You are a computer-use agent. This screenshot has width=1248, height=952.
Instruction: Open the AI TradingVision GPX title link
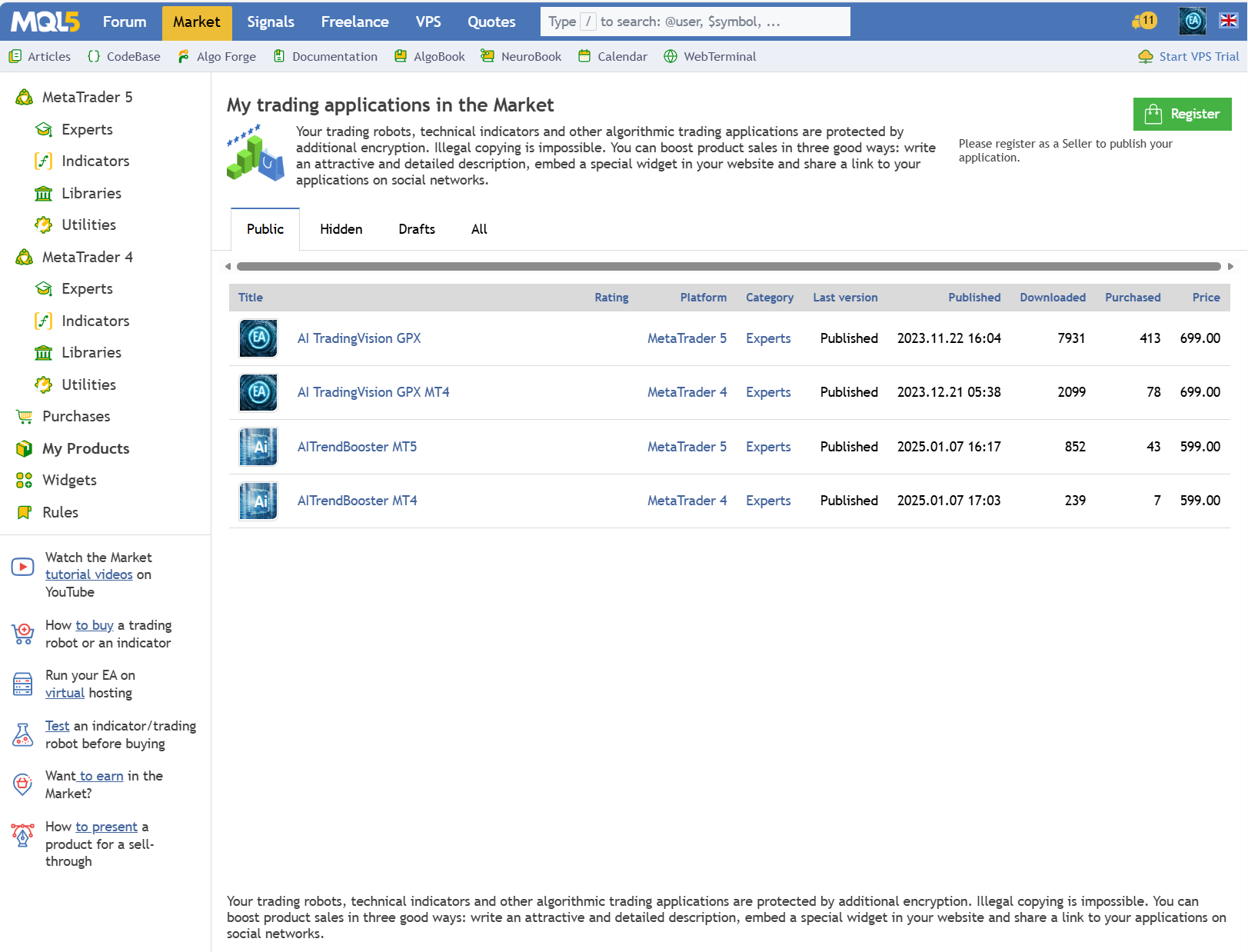359,338
